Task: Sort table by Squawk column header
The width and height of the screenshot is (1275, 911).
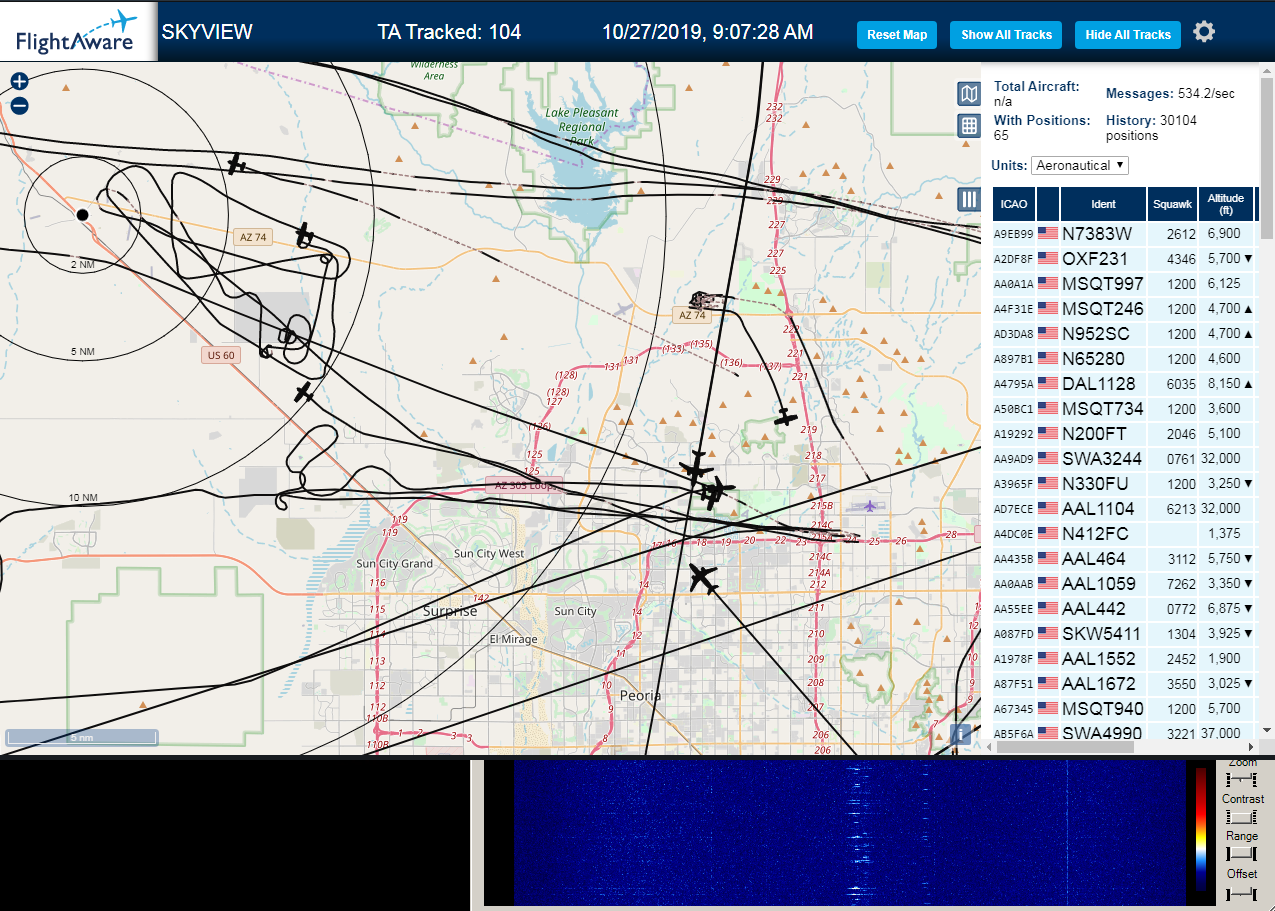Action: coord(1172,204)
